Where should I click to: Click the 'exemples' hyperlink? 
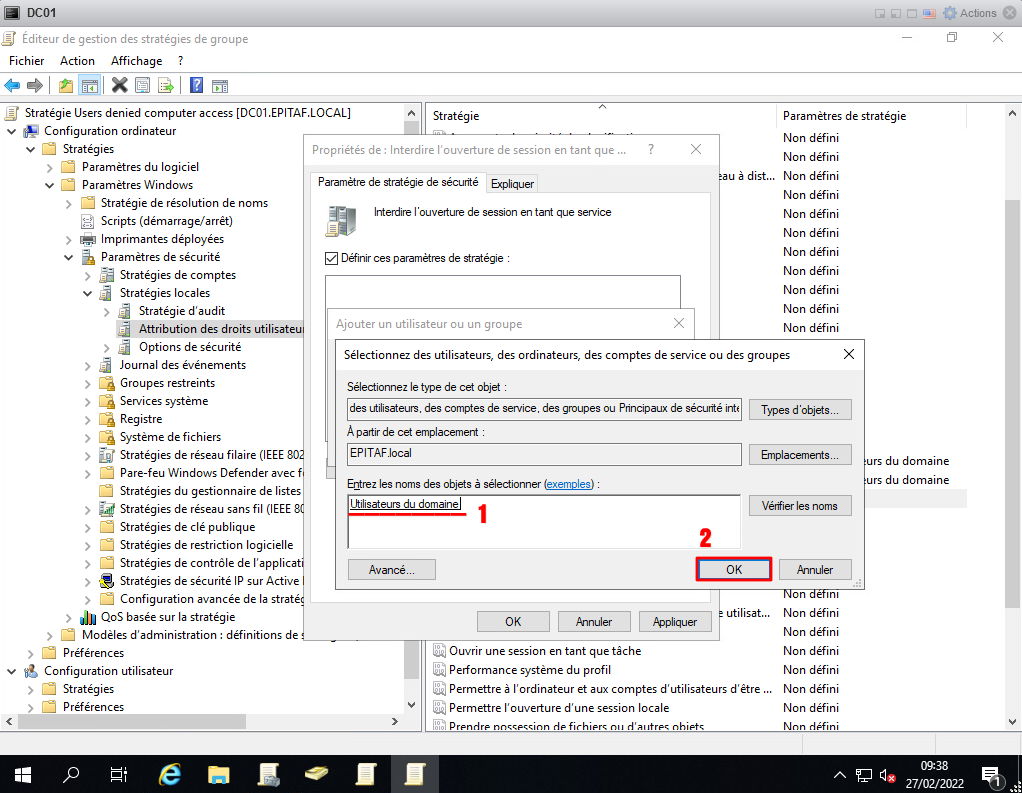click(x=569, y=483)
